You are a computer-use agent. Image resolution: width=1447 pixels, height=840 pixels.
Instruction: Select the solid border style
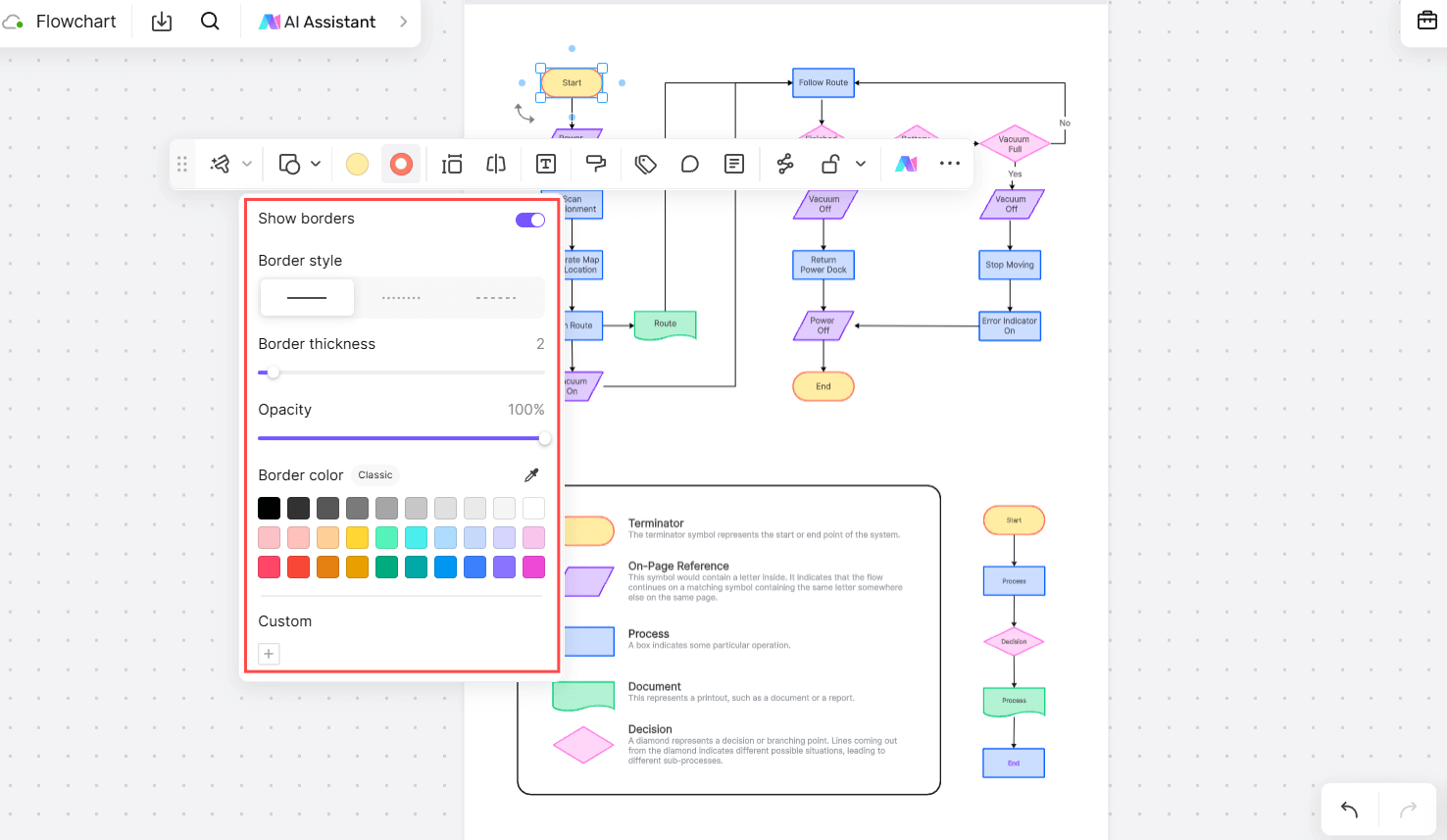click(x=307, y=297)
